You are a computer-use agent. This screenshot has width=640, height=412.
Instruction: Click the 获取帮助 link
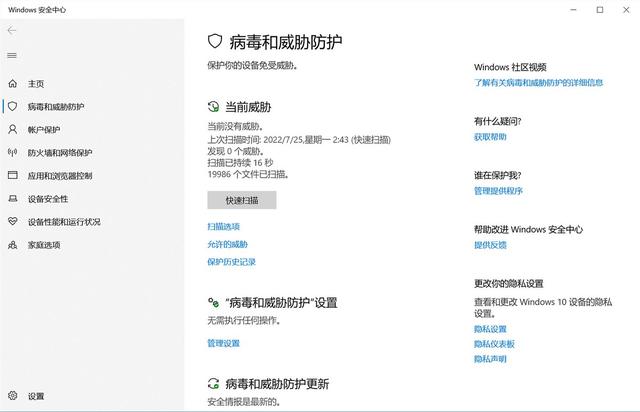pyautogui.click(x=490, y=137)
